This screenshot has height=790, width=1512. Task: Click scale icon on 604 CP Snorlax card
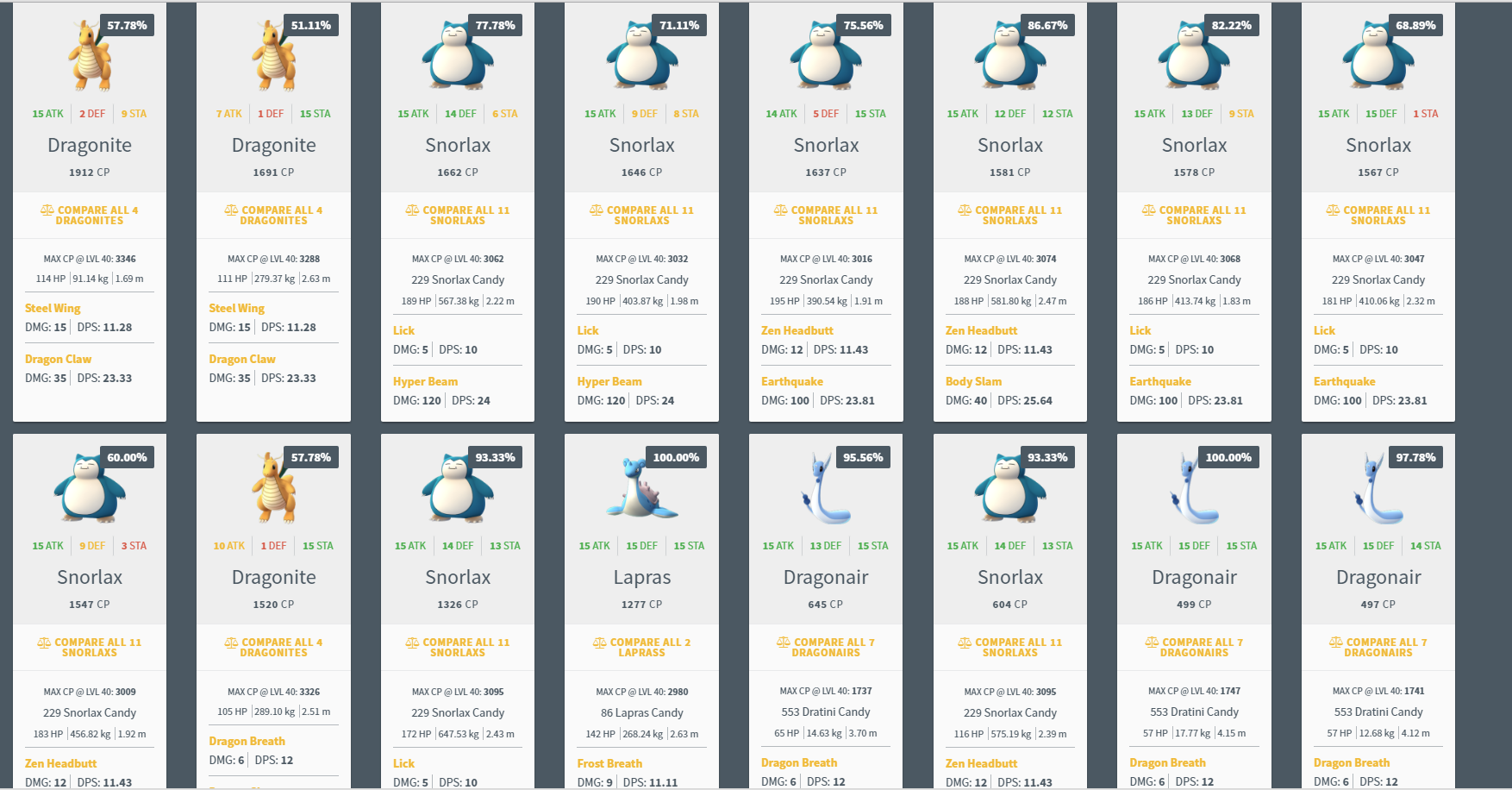[x=965, y=643]
